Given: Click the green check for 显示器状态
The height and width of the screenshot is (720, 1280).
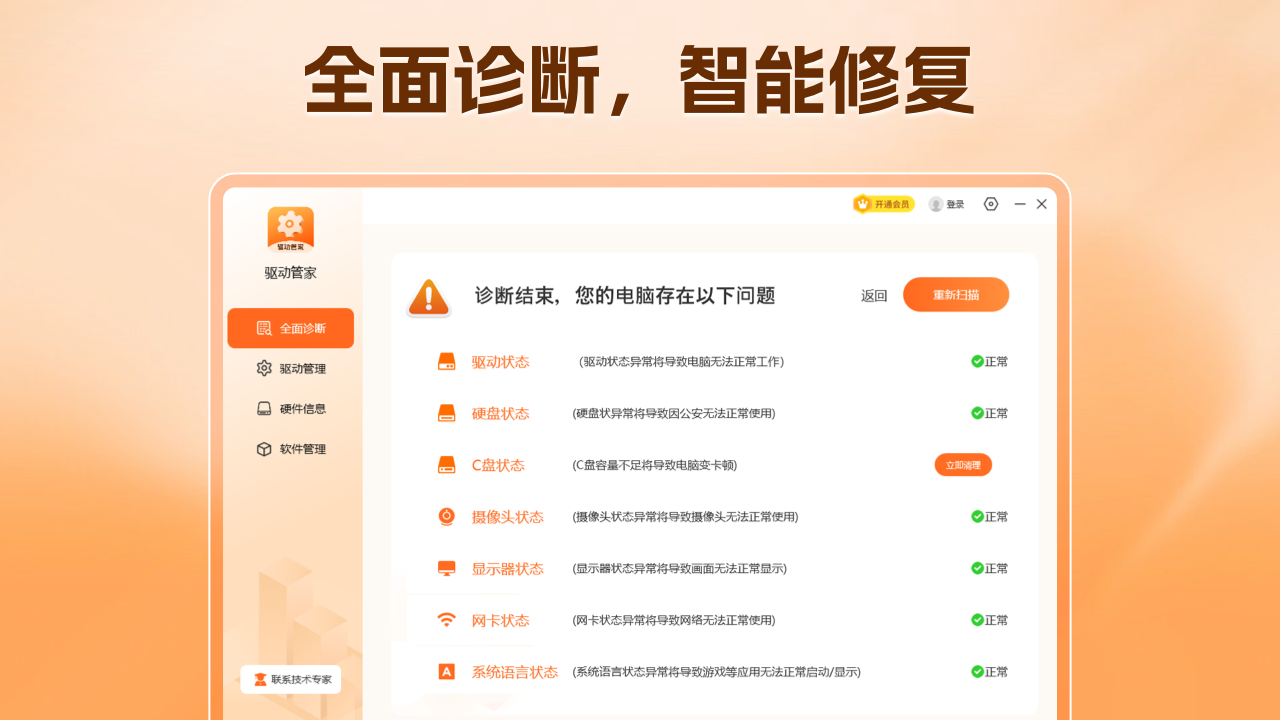Looking at the screenshot, I should tap(977, 568).
